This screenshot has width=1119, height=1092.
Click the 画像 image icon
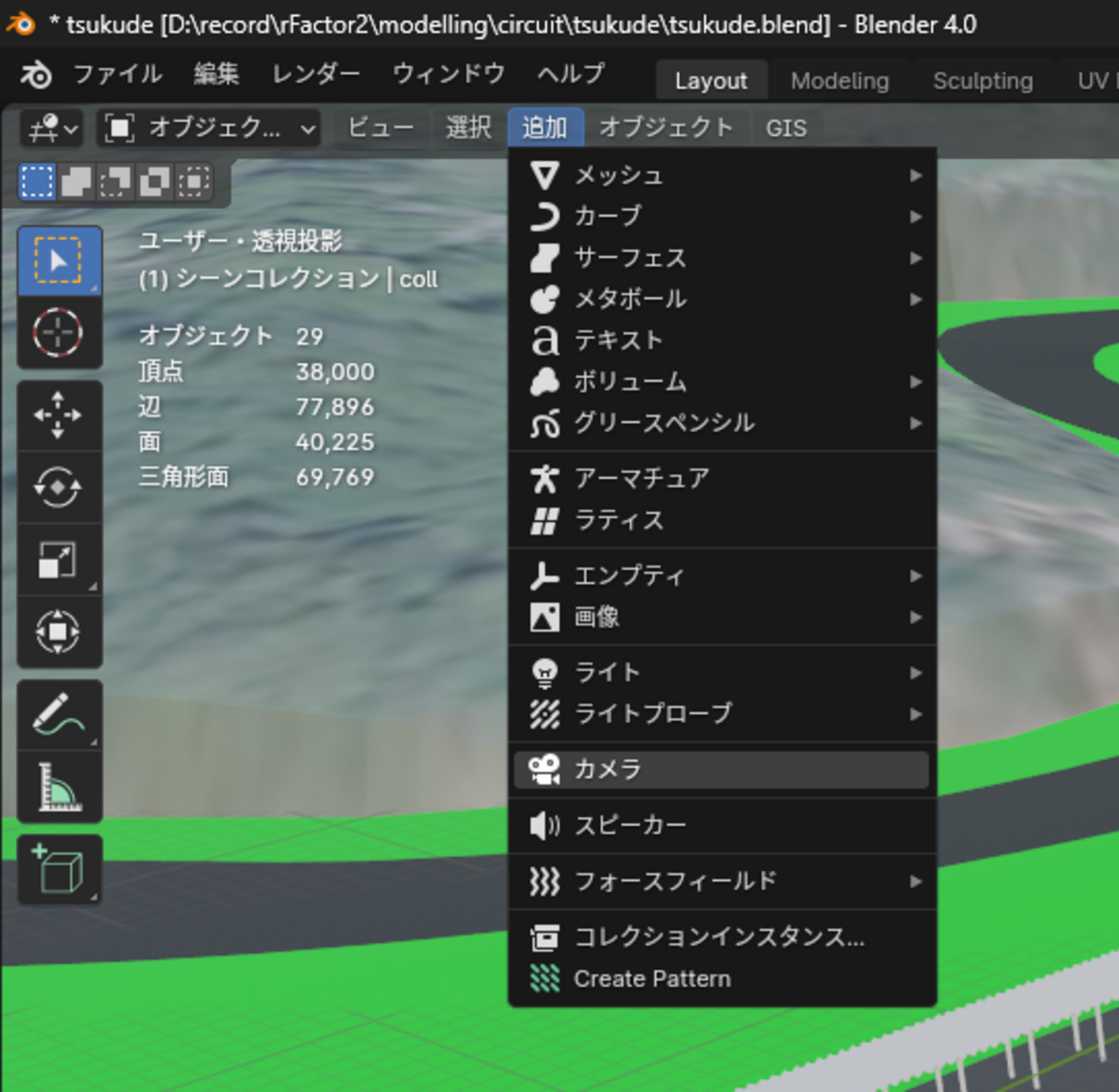pyautogui.click(x=545, y=617)
